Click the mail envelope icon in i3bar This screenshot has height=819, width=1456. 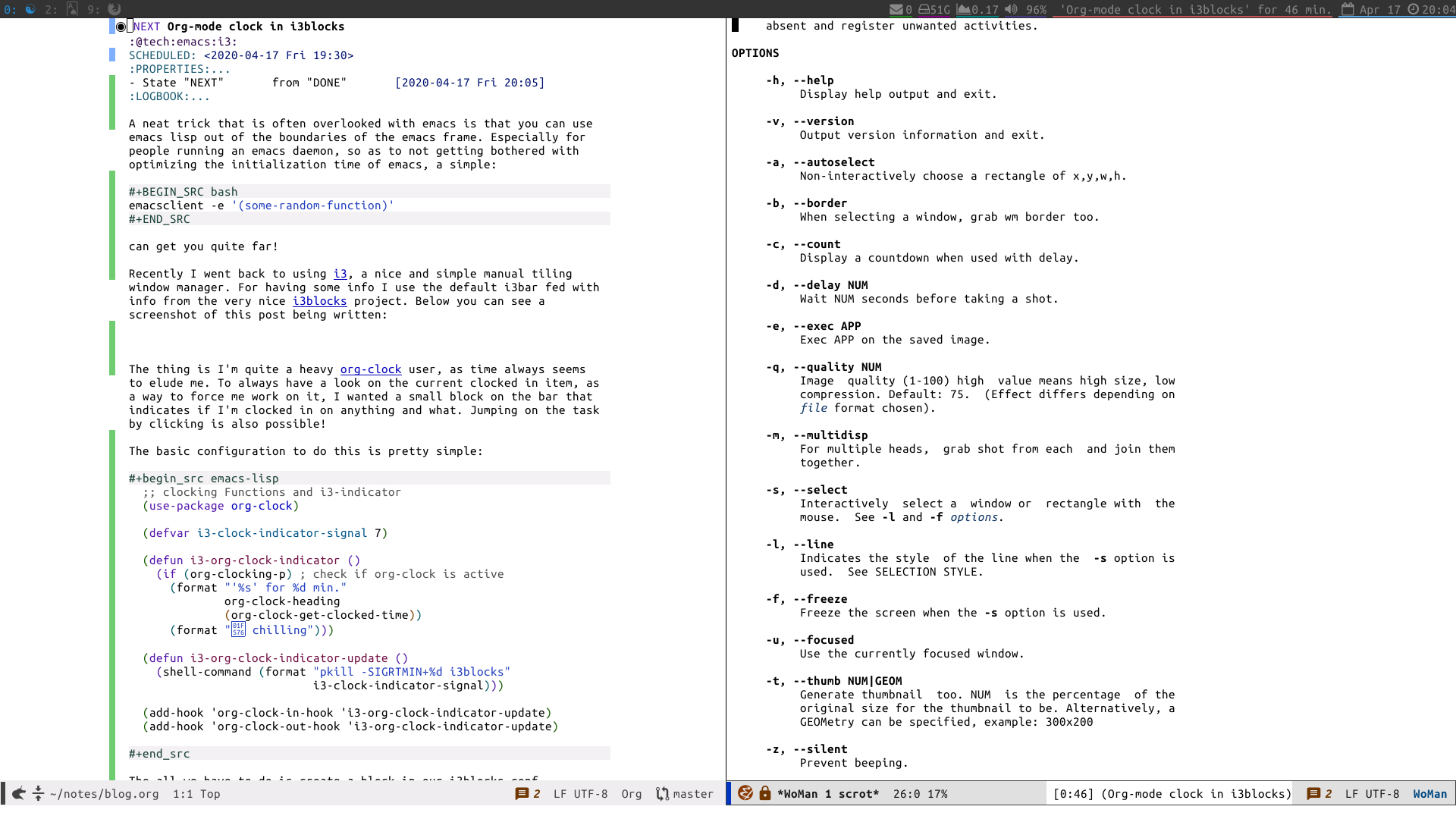[x=896, y=9]
